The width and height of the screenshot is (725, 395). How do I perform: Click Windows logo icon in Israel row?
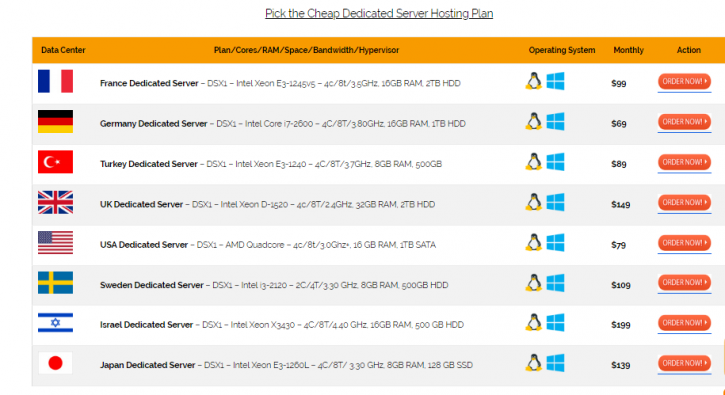point(555,322)
